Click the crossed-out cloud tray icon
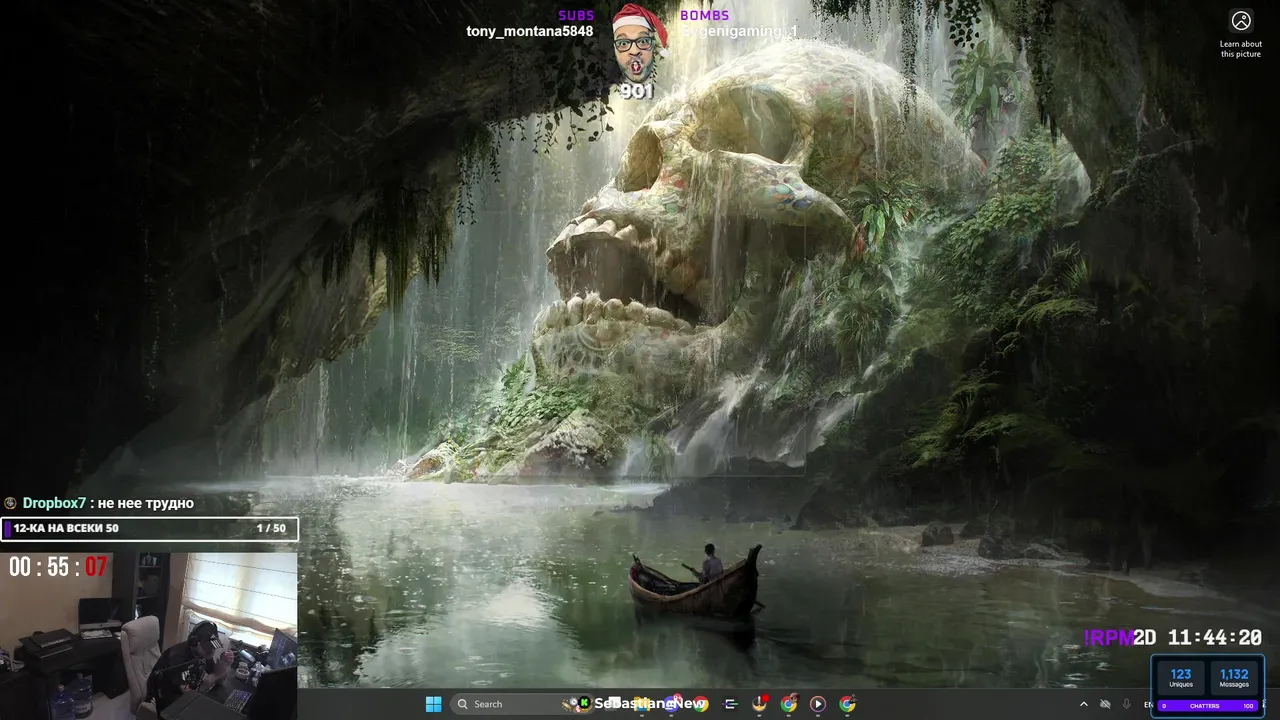 [x=1105, y=705]
